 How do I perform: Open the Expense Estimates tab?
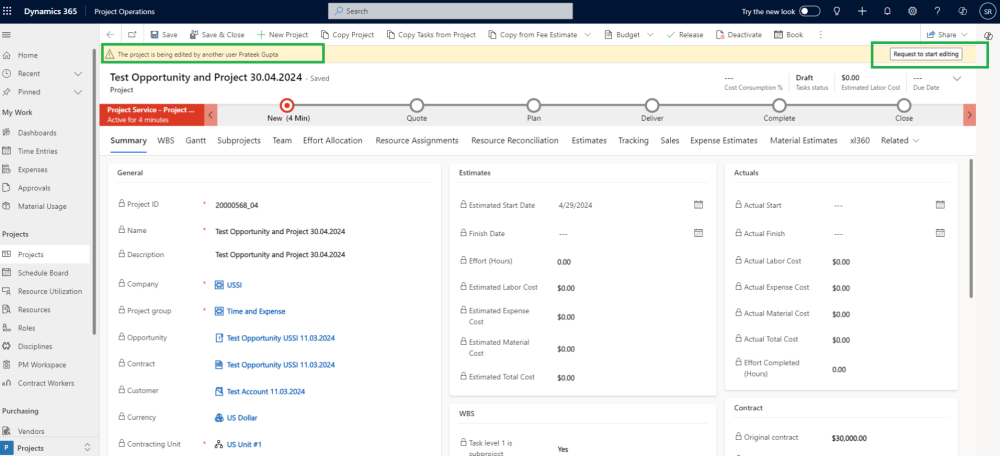click(724, 140)
